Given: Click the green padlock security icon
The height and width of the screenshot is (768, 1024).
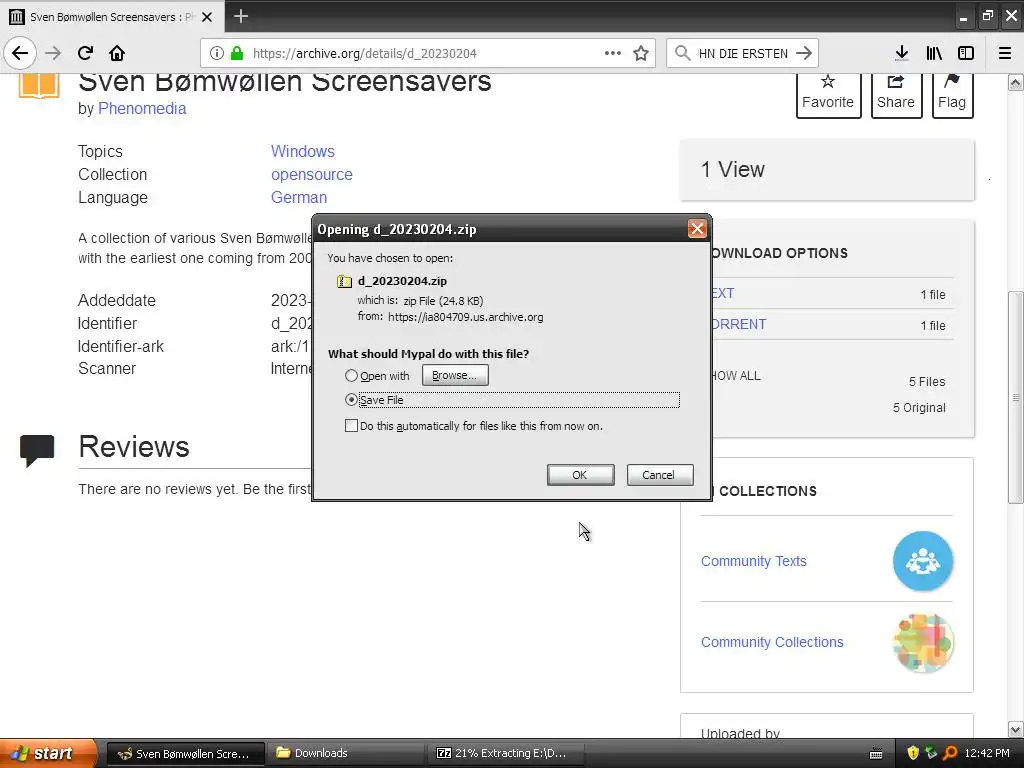Looking at the screenshot, I should (x=237, y=53).
